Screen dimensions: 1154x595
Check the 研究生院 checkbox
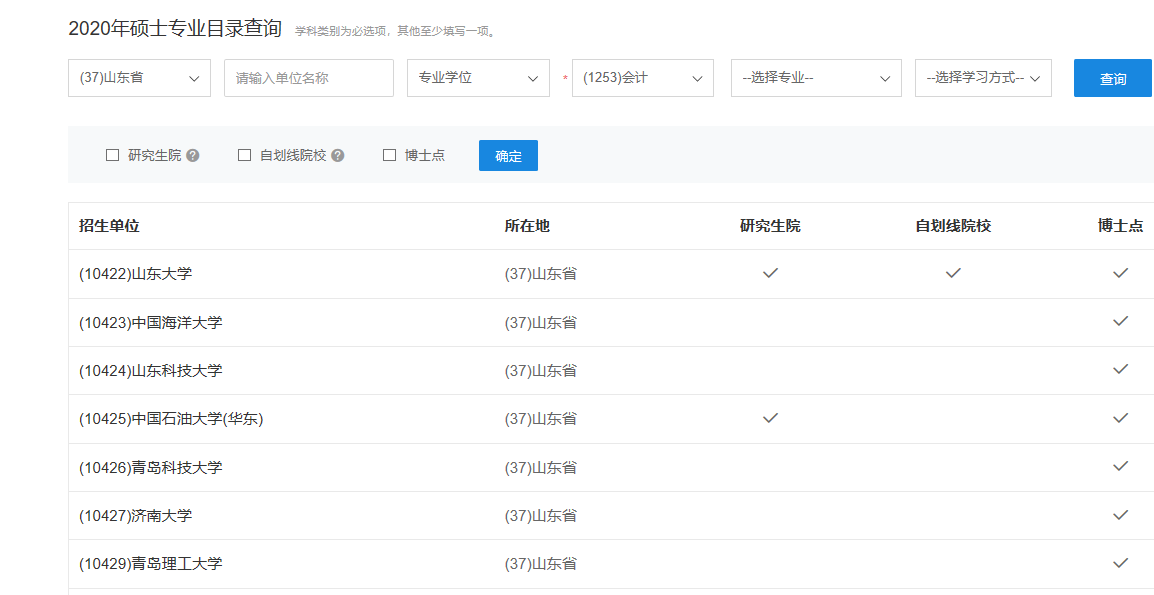pos(113,155)
